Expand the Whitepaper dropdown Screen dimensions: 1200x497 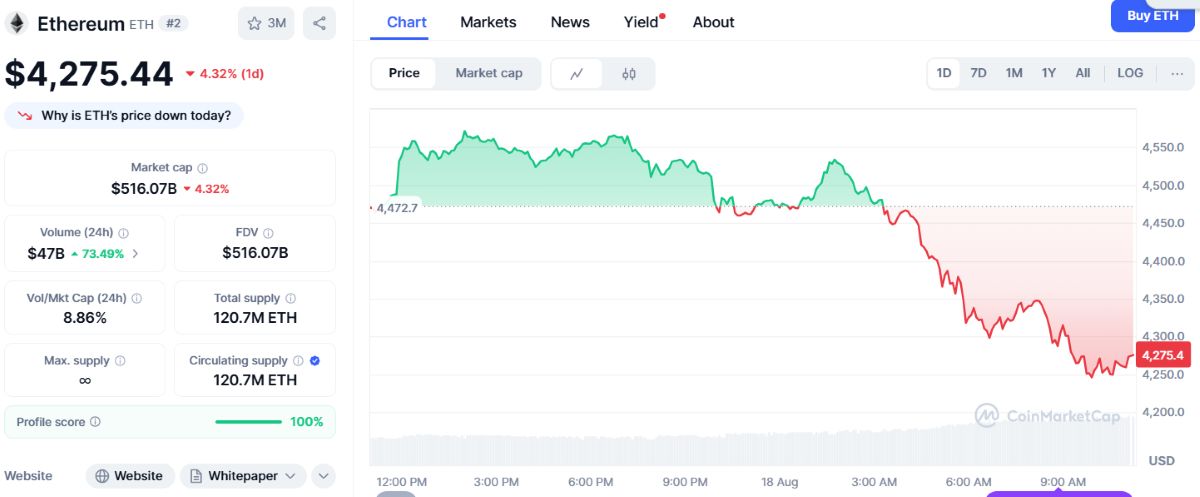tap(291, 476)
